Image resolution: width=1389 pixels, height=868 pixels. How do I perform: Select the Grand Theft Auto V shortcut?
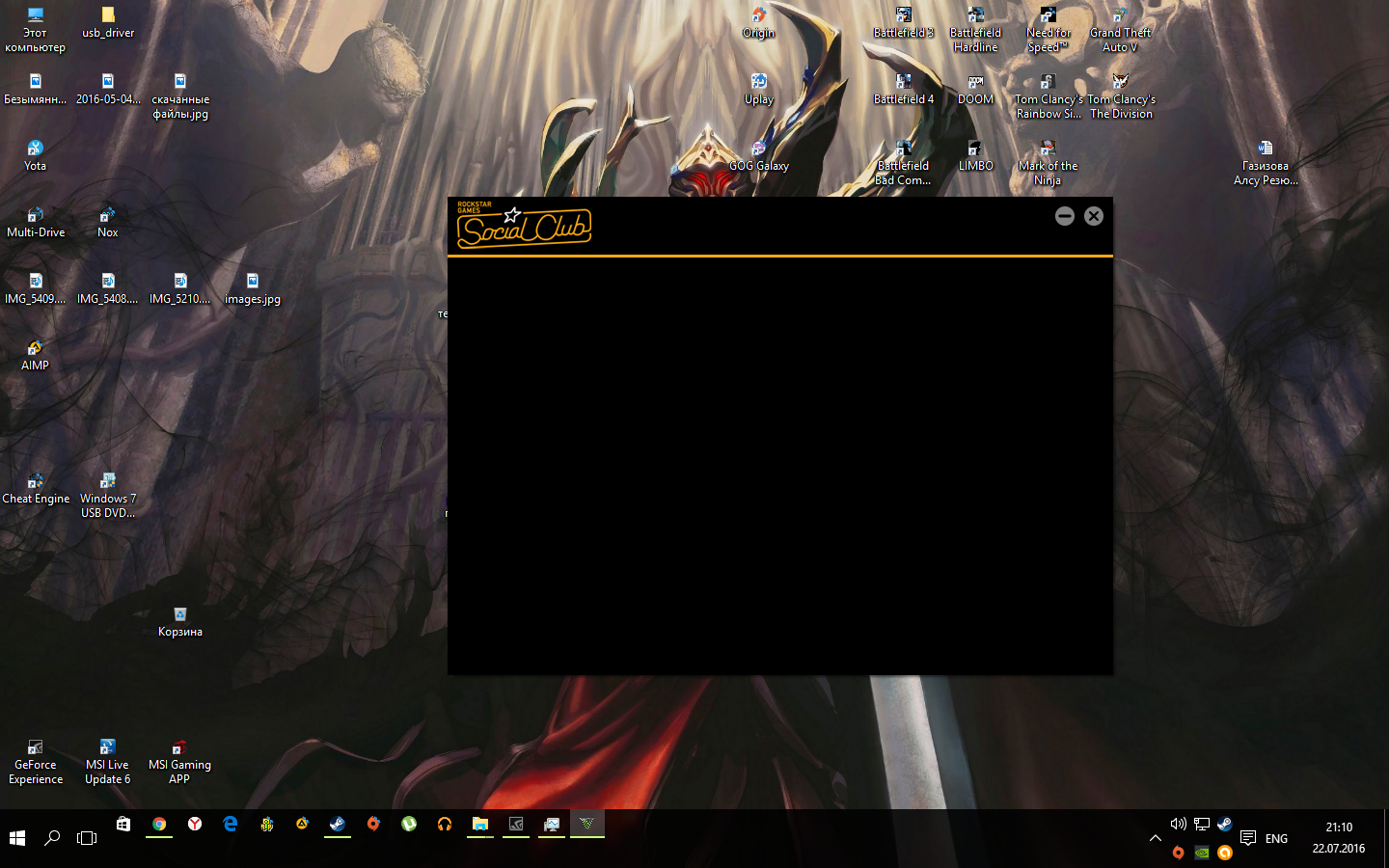point(1120,30)
